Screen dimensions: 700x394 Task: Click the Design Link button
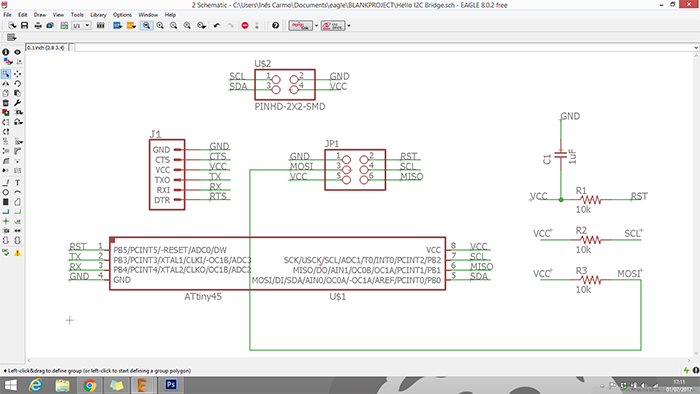[x=300, y=25]
